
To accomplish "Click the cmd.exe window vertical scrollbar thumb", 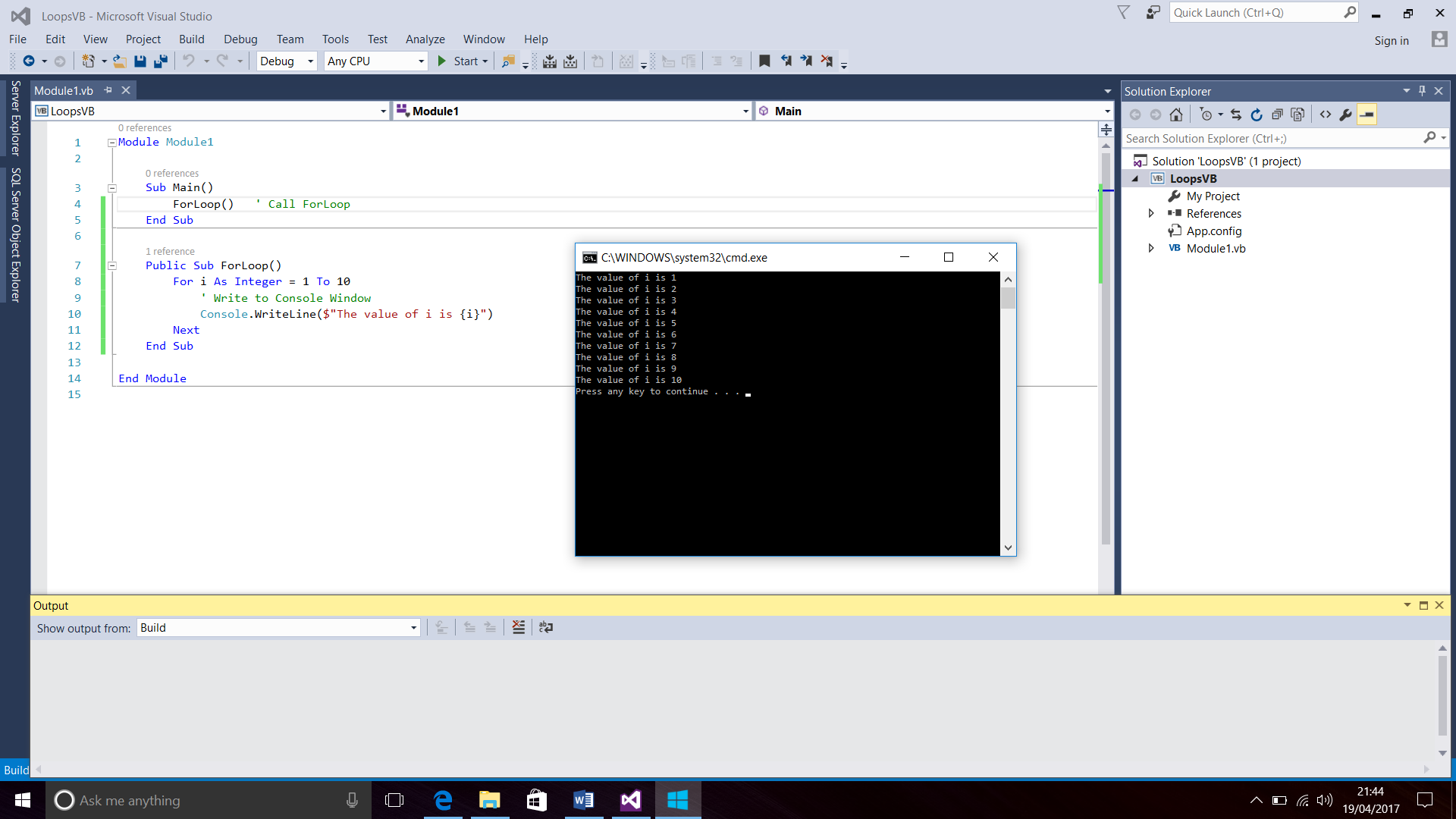I will click(1008, 298).
